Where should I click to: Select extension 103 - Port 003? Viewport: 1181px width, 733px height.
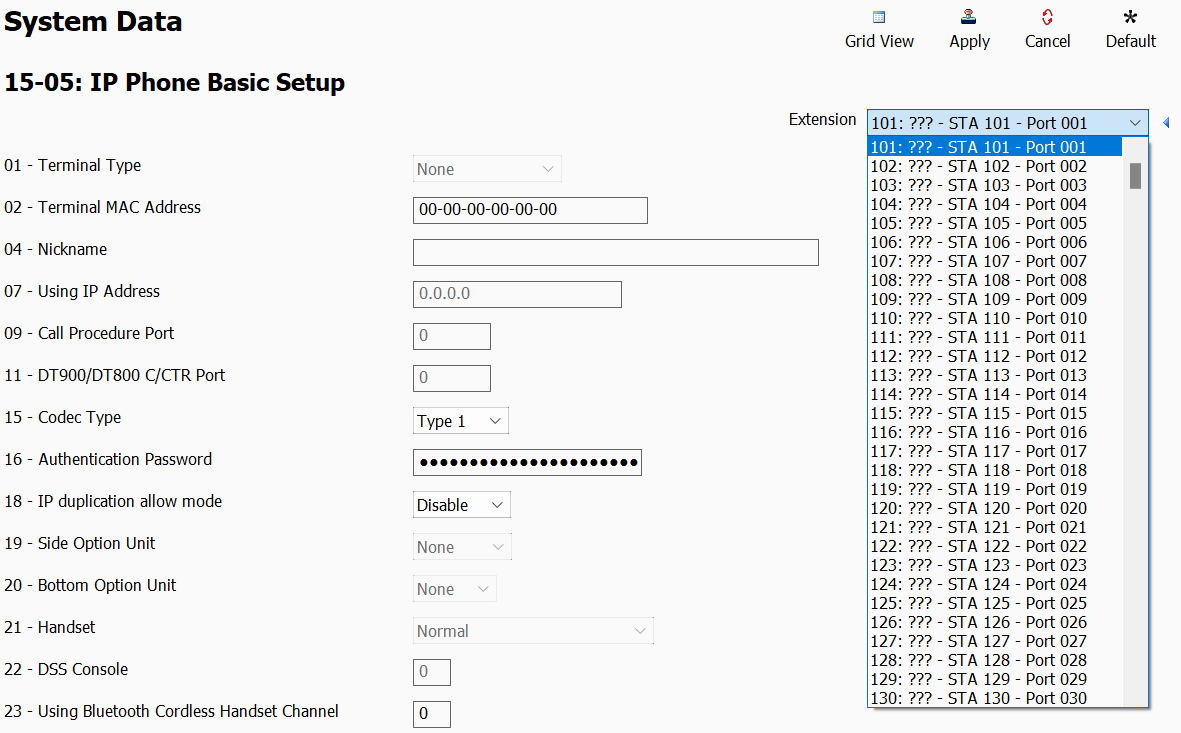tap(995, 185)
